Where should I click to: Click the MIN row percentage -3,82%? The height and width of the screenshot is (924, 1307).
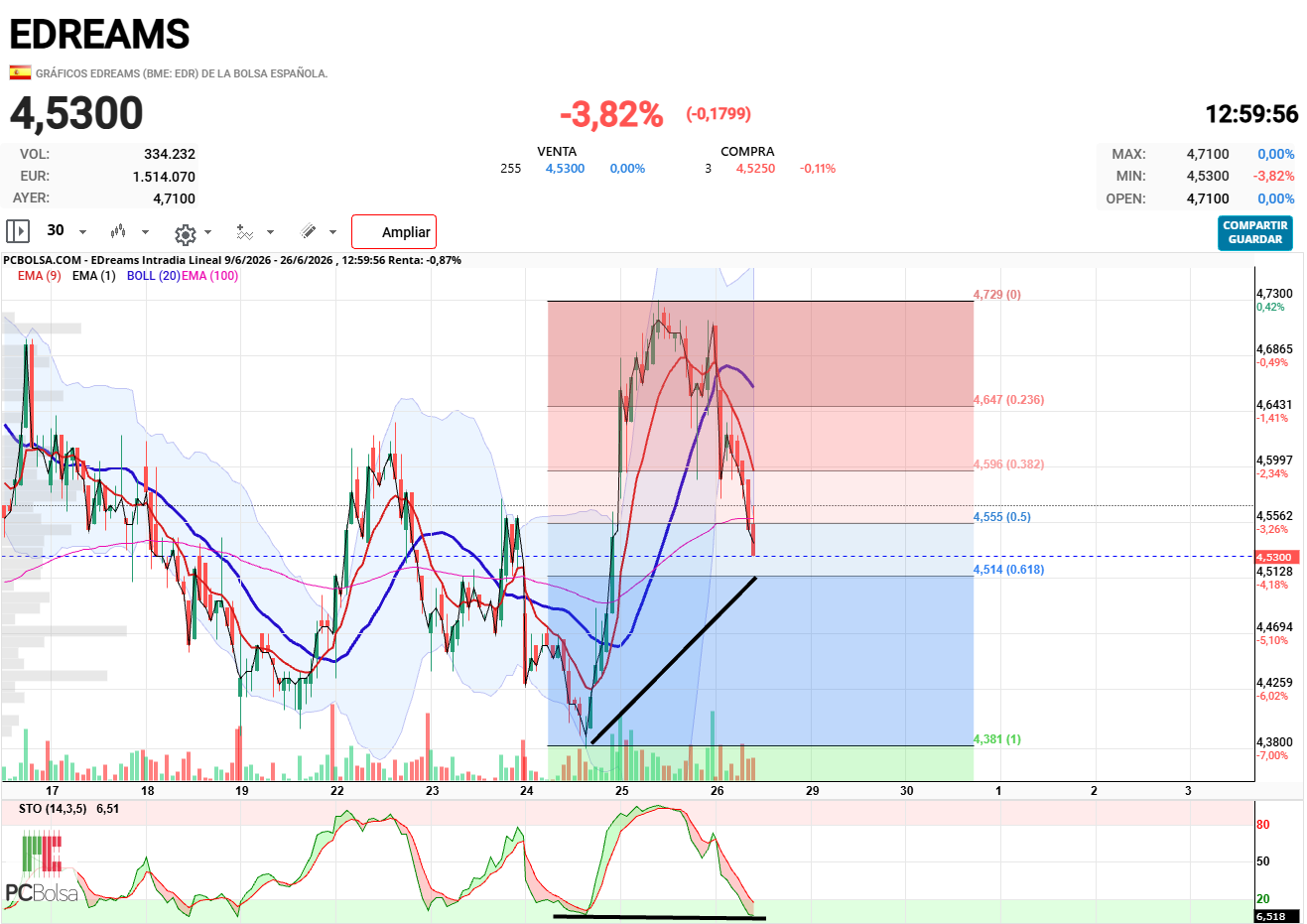(1274, 176)
